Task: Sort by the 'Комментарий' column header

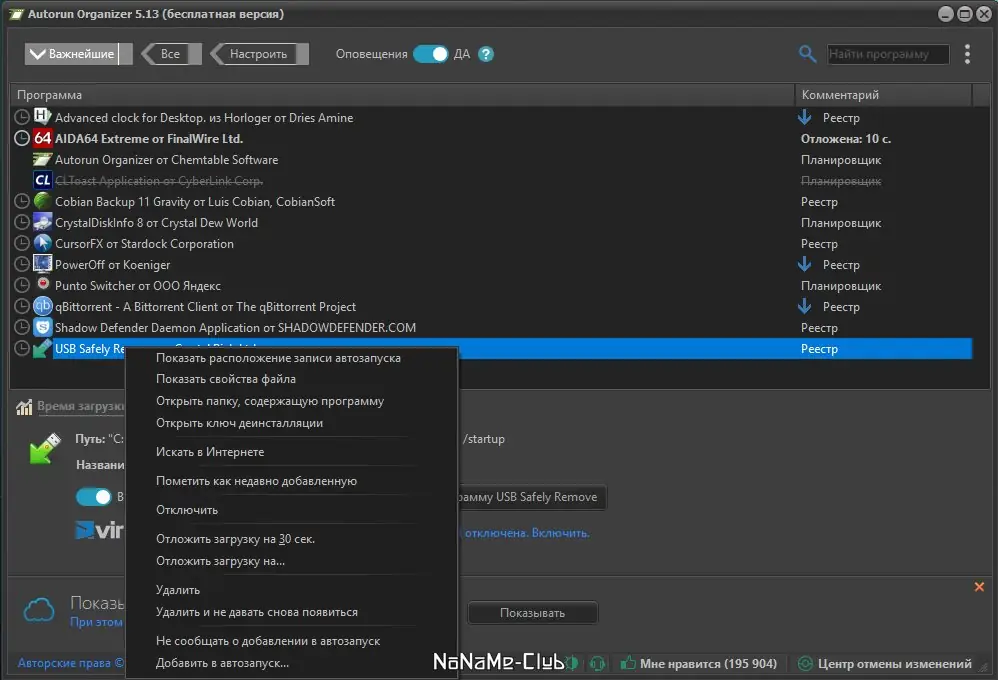Action: coord(883,95)
